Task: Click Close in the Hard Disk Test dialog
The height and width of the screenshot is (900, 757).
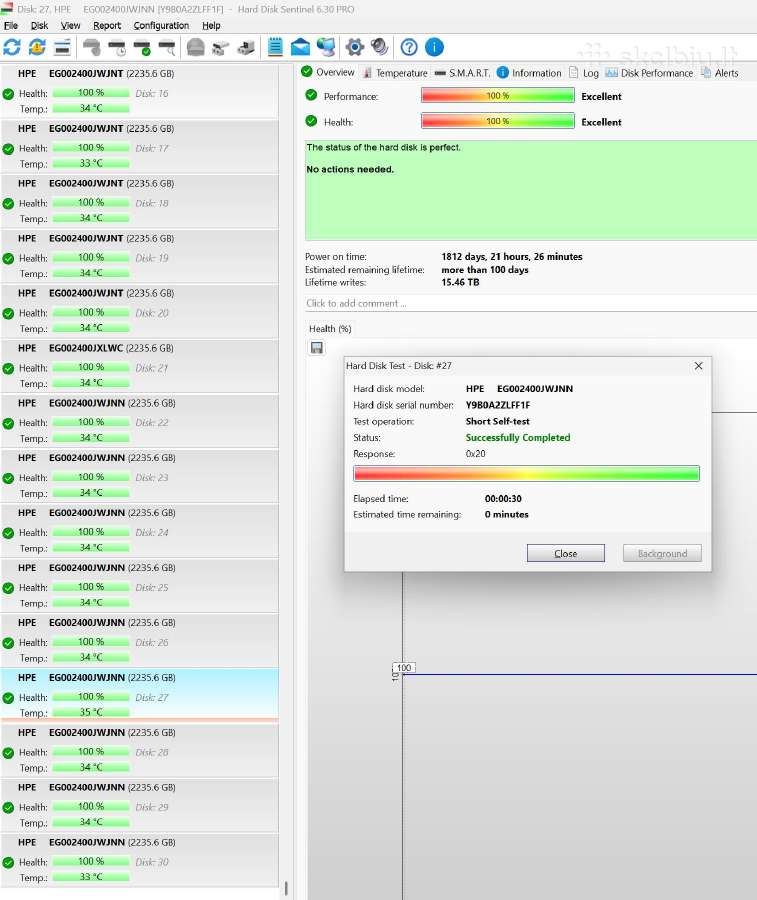Action: pos(566,553)
